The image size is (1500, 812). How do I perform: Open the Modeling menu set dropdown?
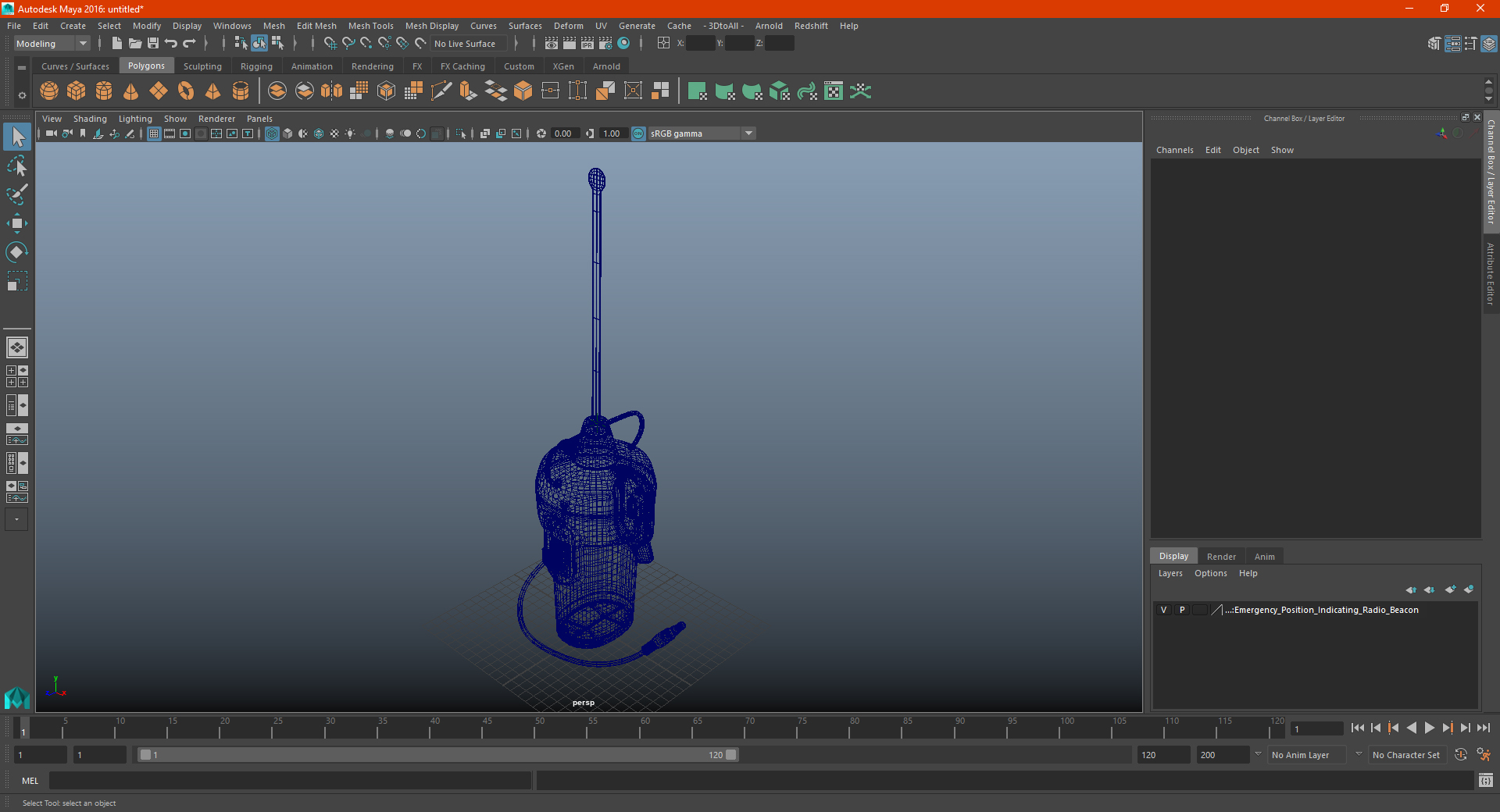point(52,44)
